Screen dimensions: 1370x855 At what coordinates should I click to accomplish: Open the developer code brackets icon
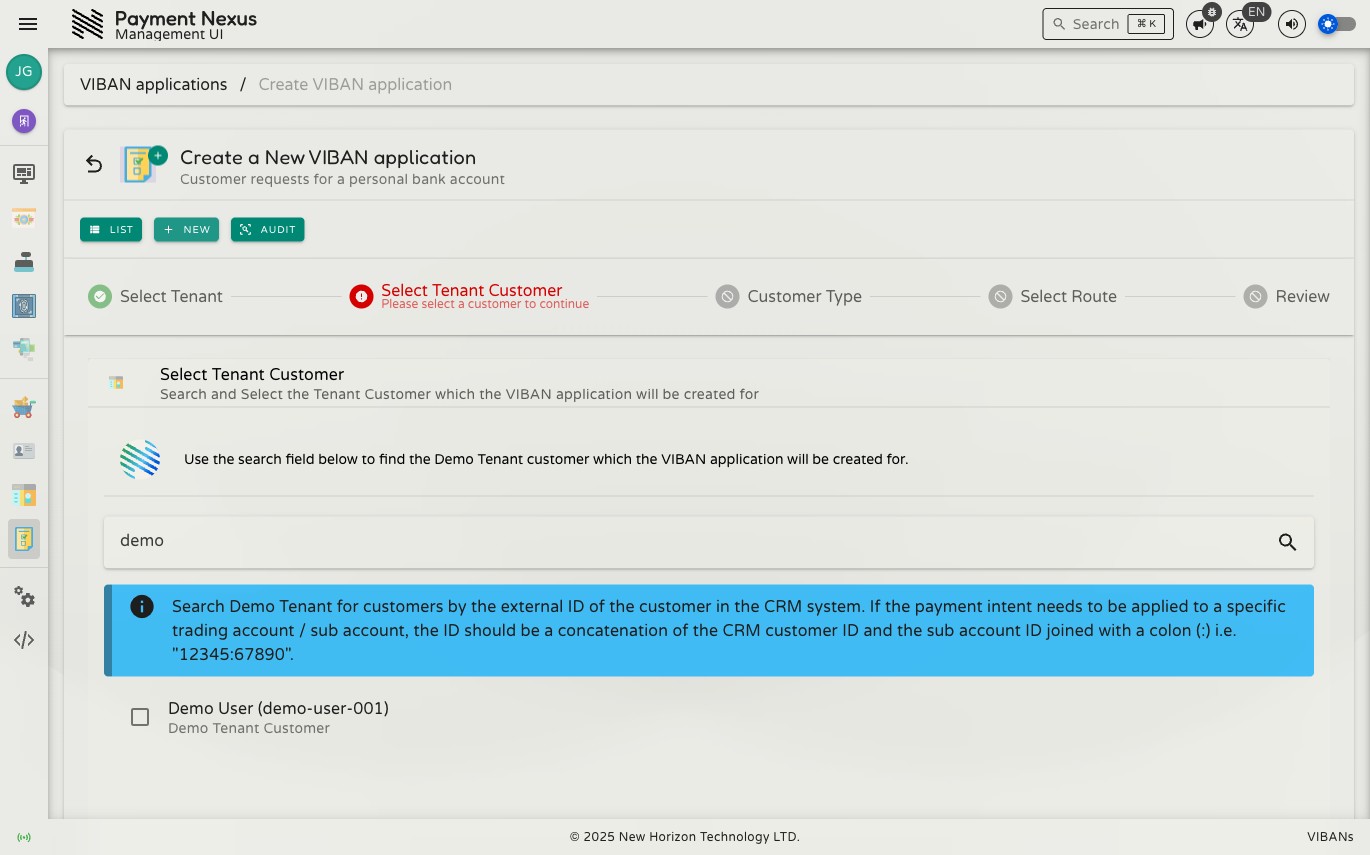[x=24, y=640]
